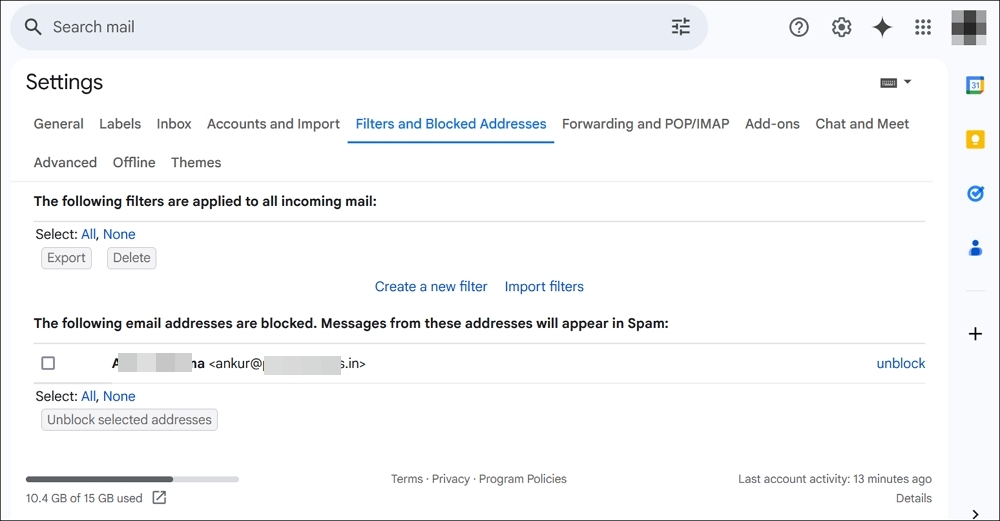Open Gemini sparkle icon
Screen dimensions: 1000x521
(882, 27)
